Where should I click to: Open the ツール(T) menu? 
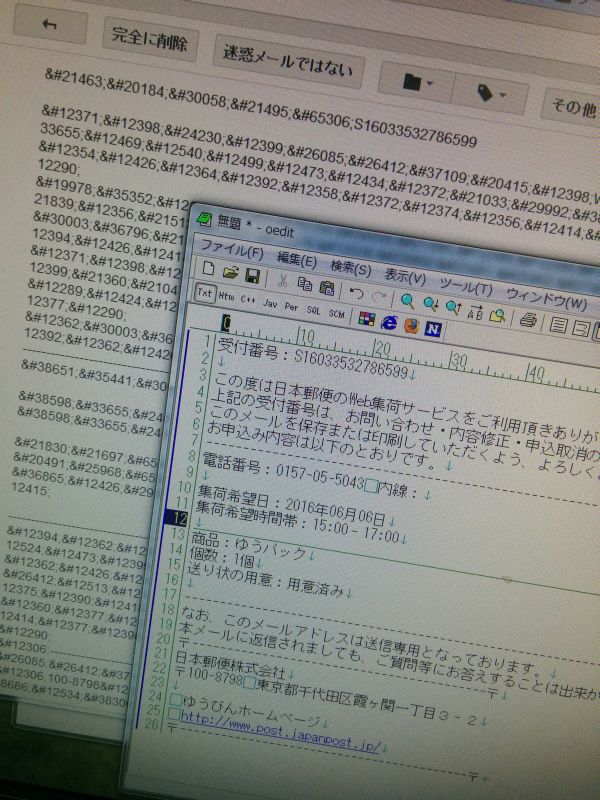pos(465,288)
